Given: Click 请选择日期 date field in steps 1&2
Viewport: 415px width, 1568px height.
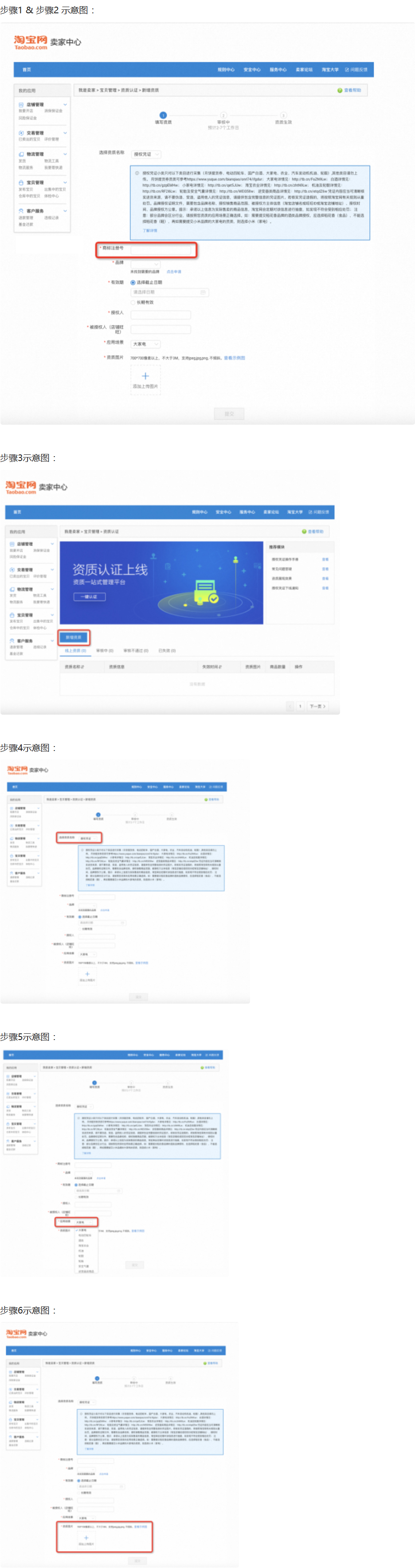Looking at the screenshot, I should tap(170, 292).
